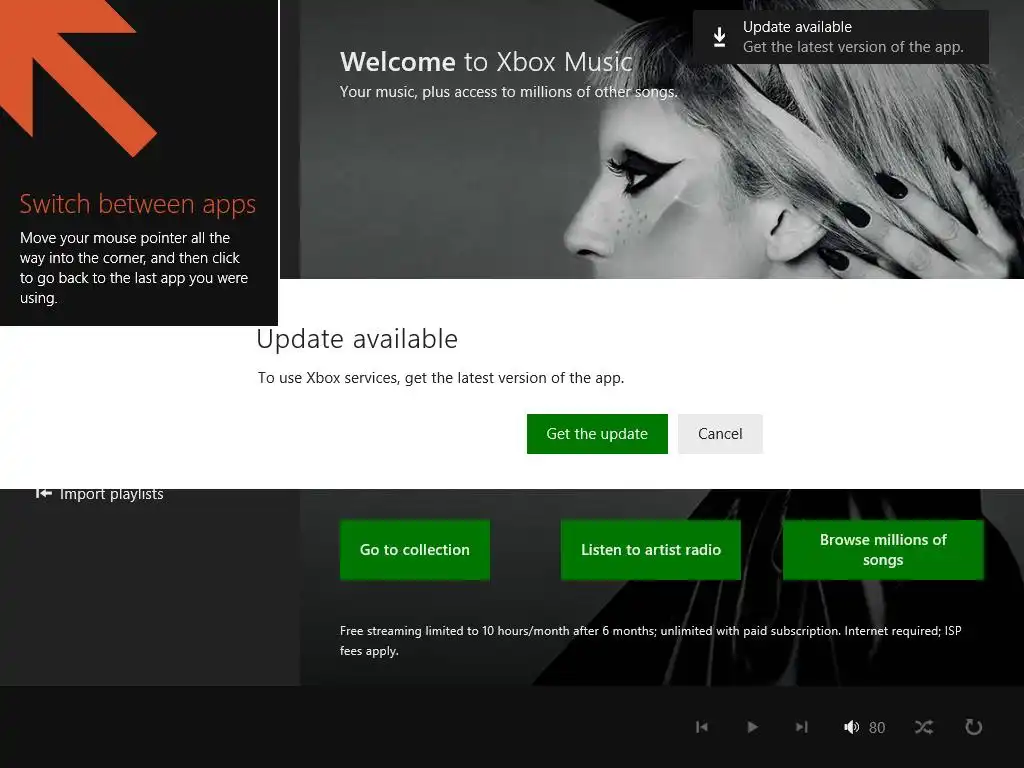Skip to next track
1024x768 pixels.
801,727
